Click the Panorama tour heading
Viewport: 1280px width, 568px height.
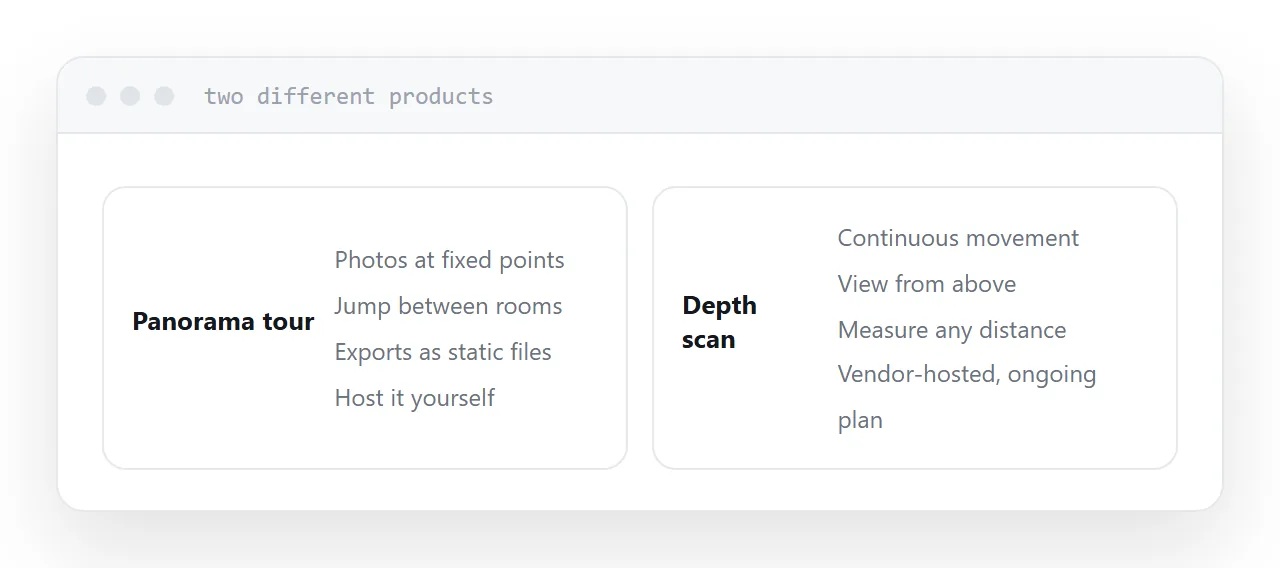point(223,322)
